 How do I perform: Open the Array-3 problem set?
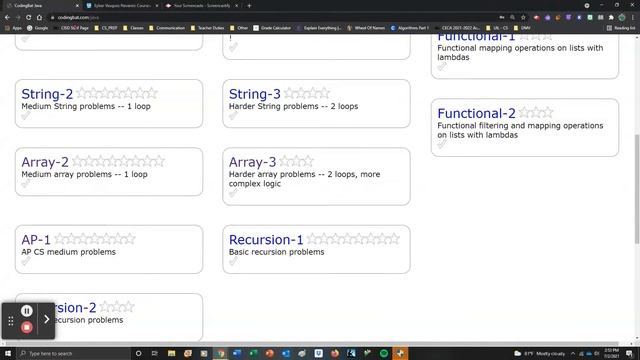tap(252, 162)
